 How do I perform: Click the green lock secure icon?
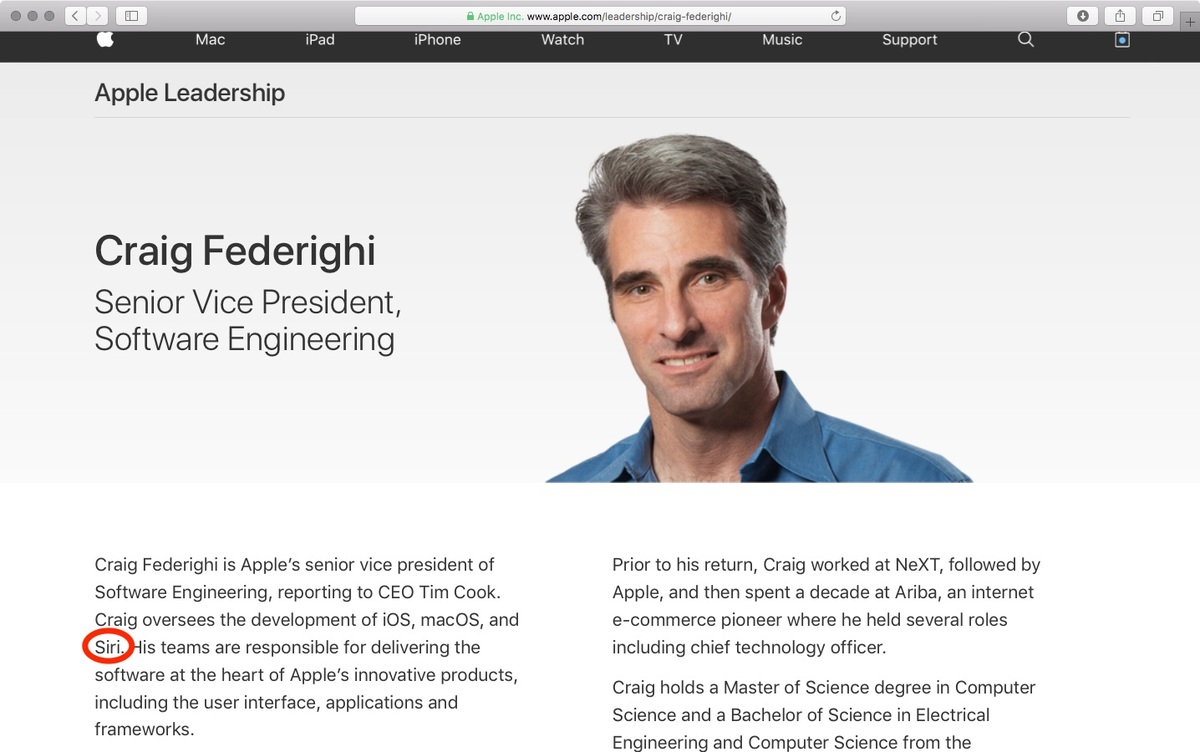tap(471, 17)
